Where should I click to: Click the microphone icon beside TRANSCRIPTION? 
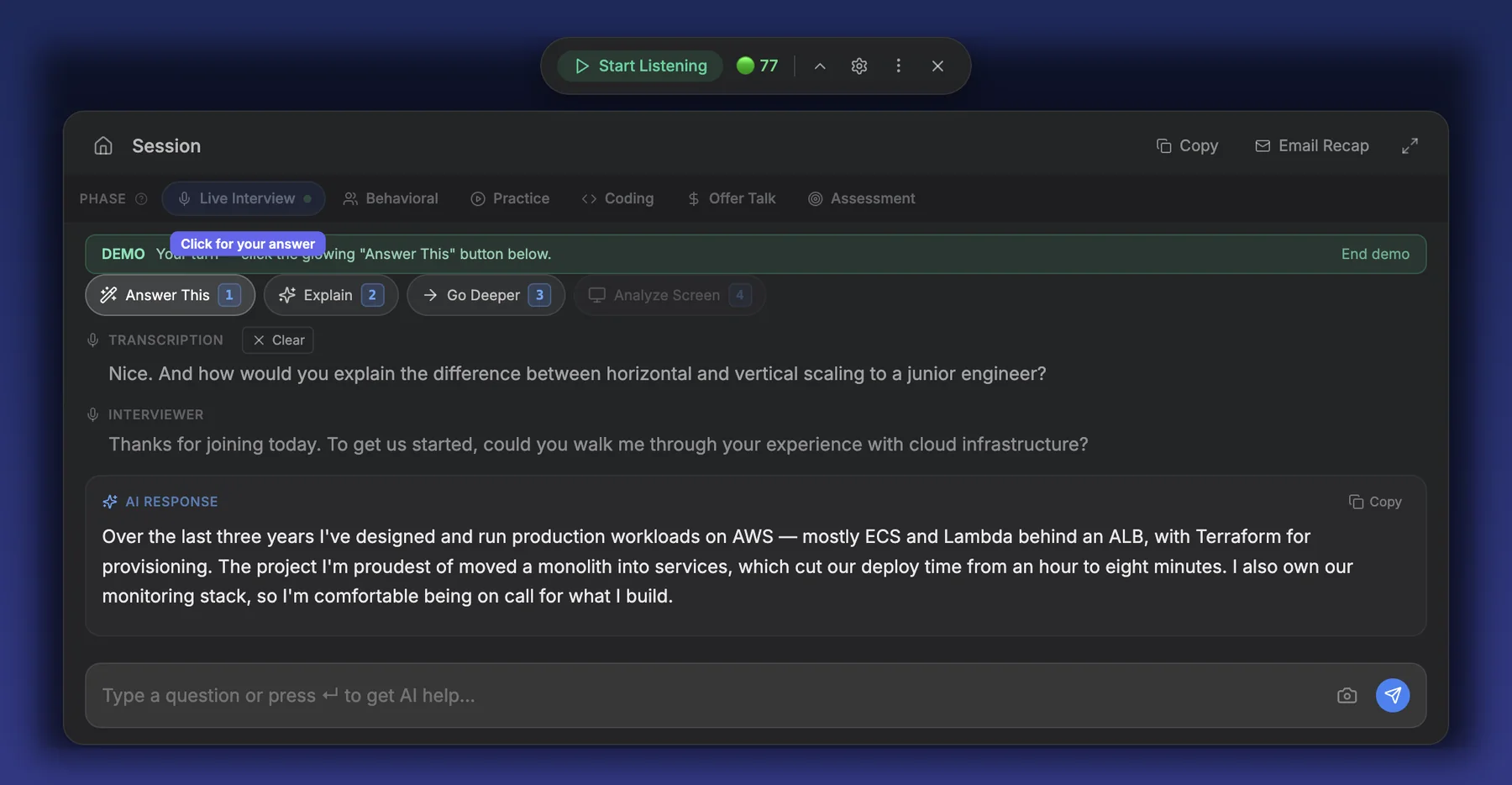(93, 340)
